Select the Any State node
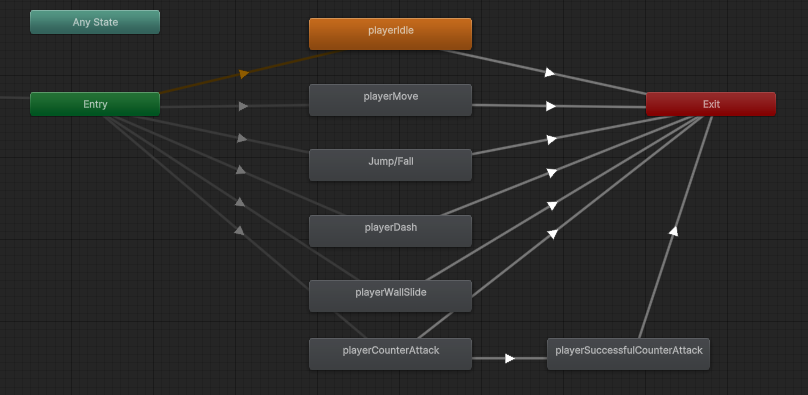 click(95, 22)
